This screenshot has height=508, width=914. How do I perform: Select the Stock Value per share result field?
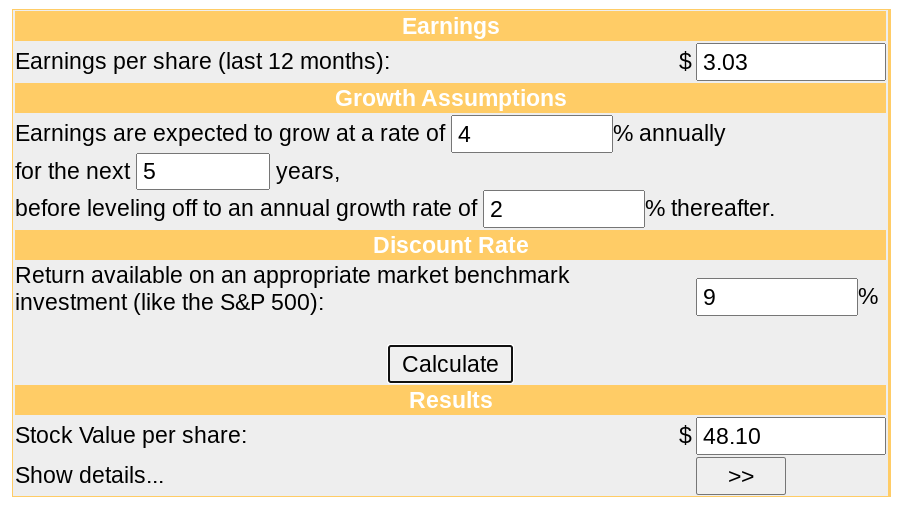point(790,436)
